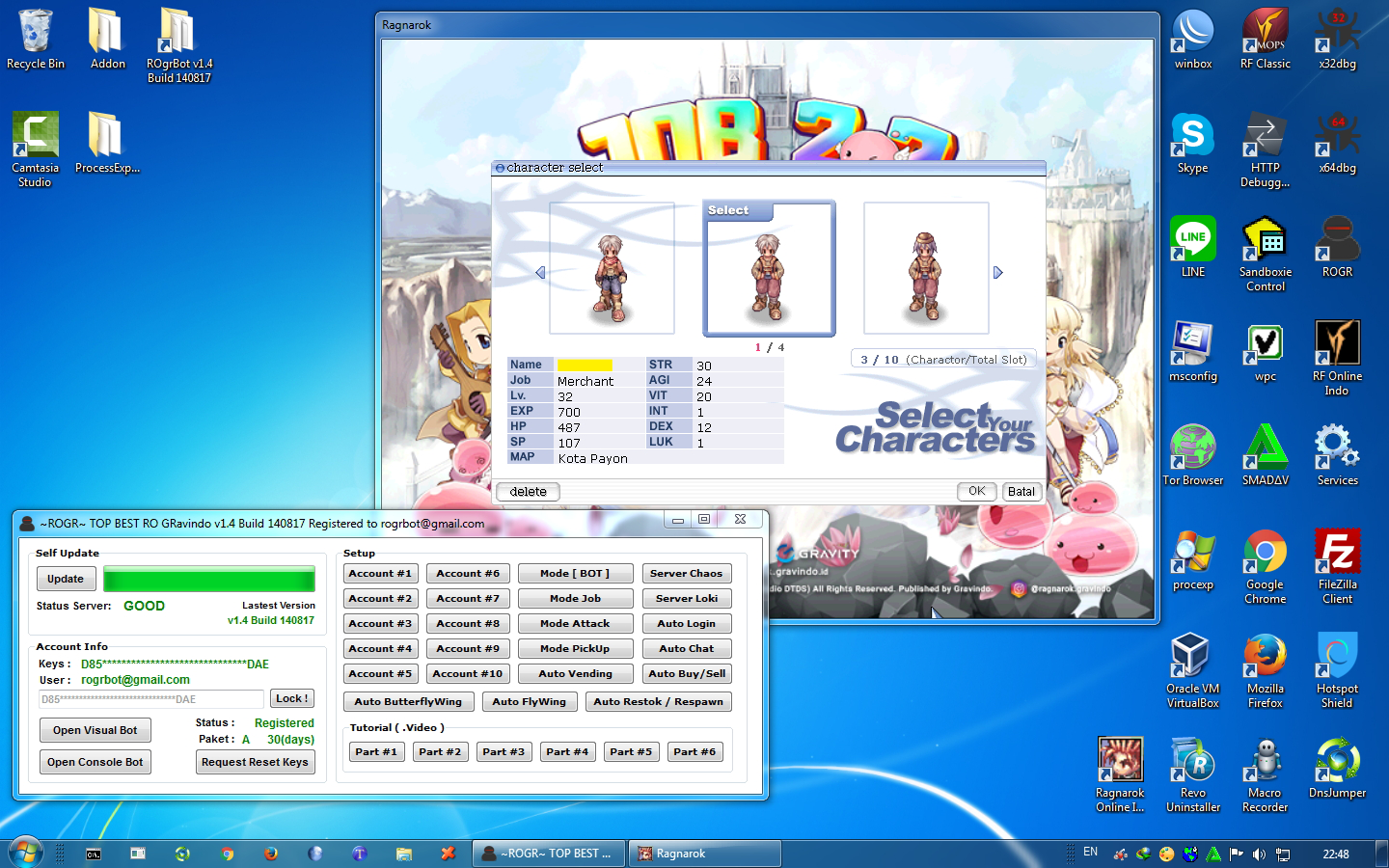This screenshot has height=868, width=1389.
Task: Choose Account #1 in Setup
Action: [380, 573]
